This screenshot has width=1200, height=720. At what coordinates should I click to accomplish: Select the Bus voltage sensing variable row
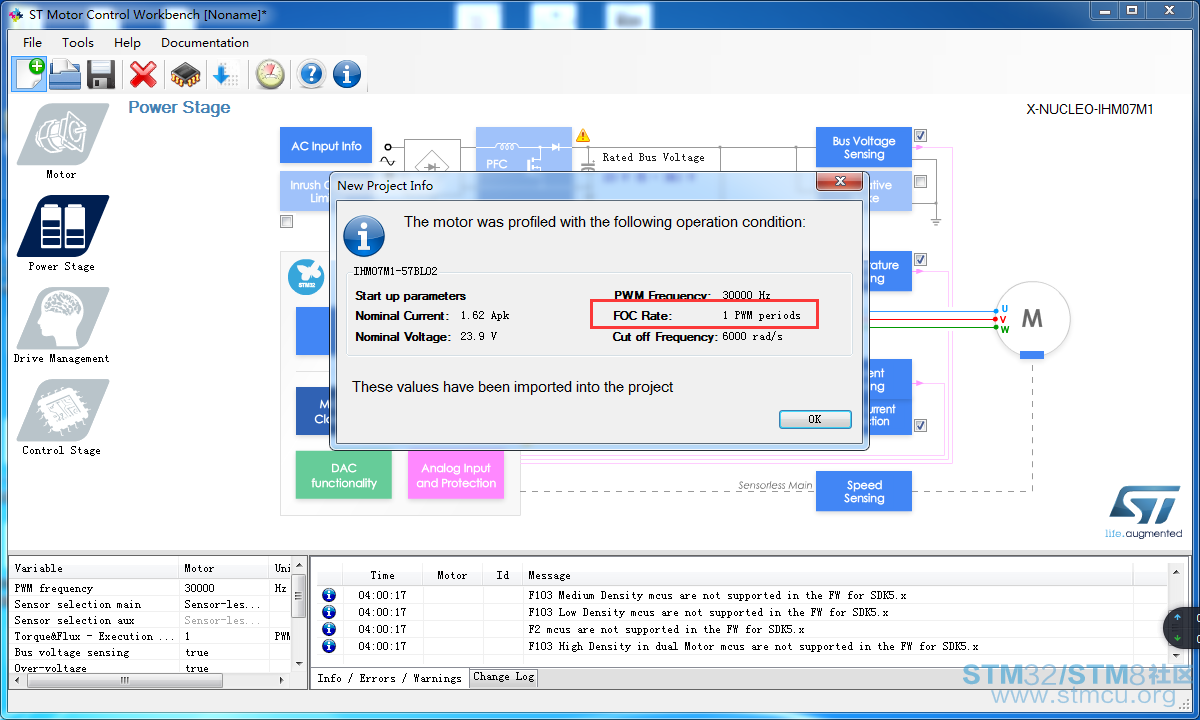point(150,652)
